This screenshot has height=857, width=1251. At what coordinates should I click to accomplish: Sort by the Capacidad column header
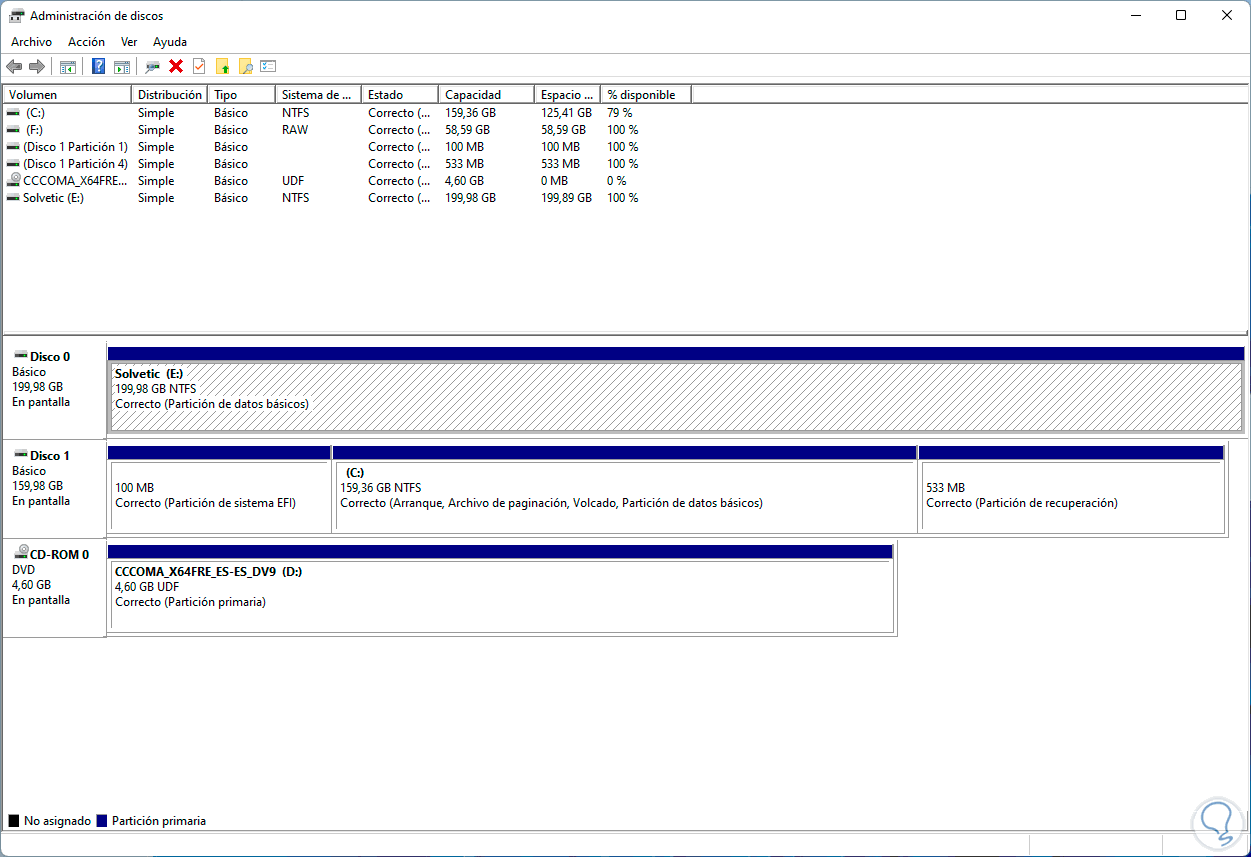point(487,95)
